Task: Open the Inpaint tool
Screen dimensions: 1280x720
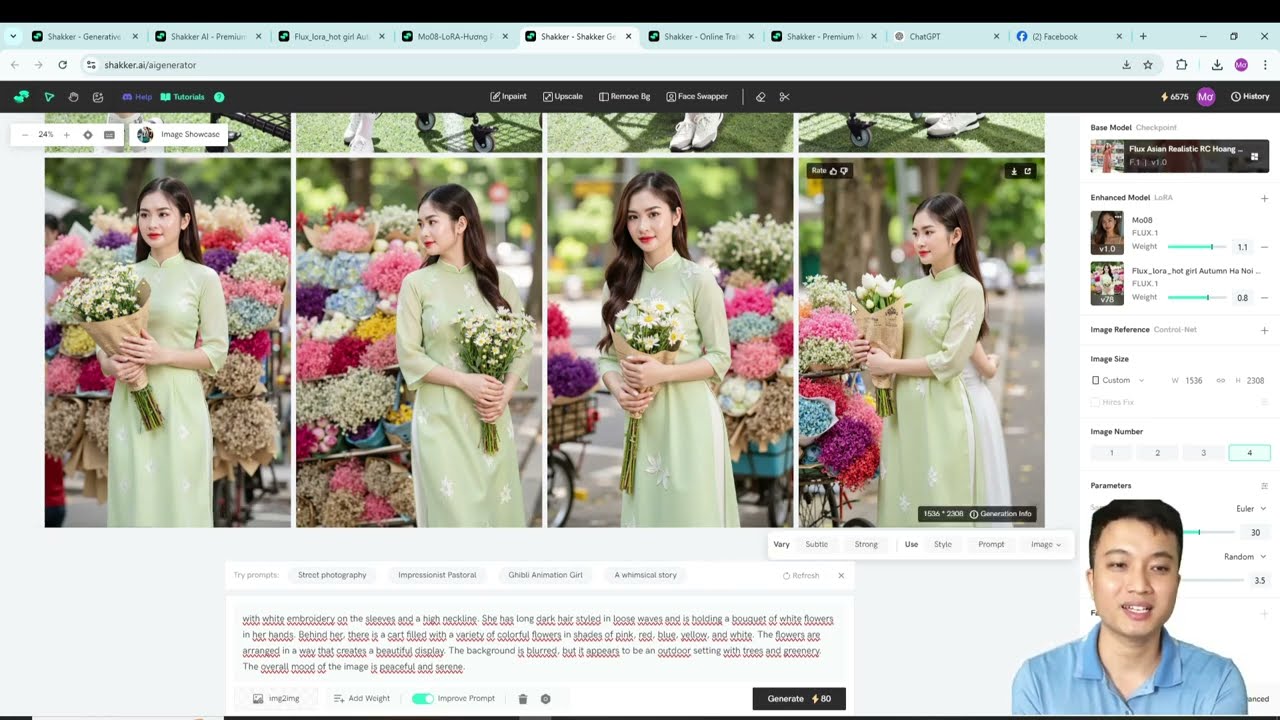Action: click(508, 97)
